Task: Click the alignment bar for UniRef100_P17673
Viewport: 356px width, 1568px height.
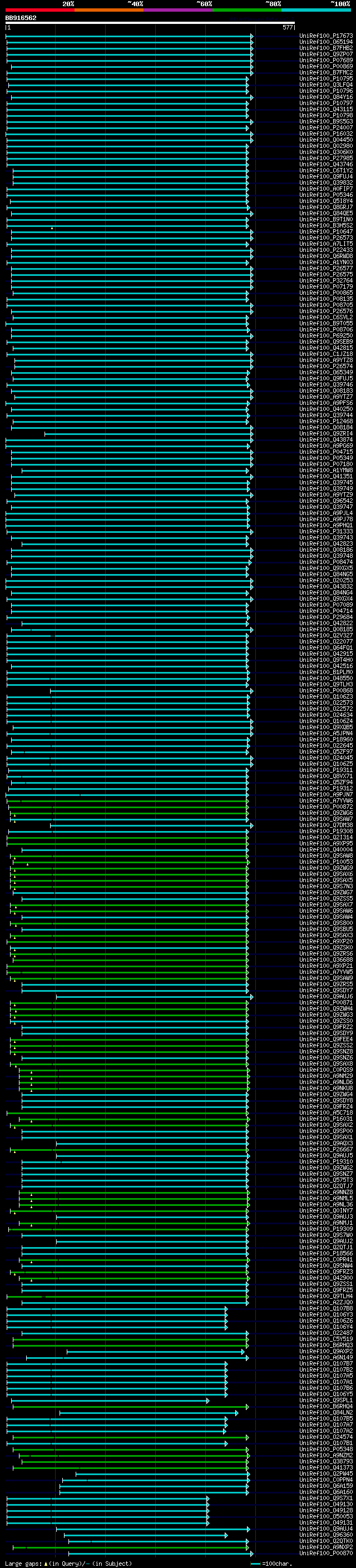Action: (130, 36)
